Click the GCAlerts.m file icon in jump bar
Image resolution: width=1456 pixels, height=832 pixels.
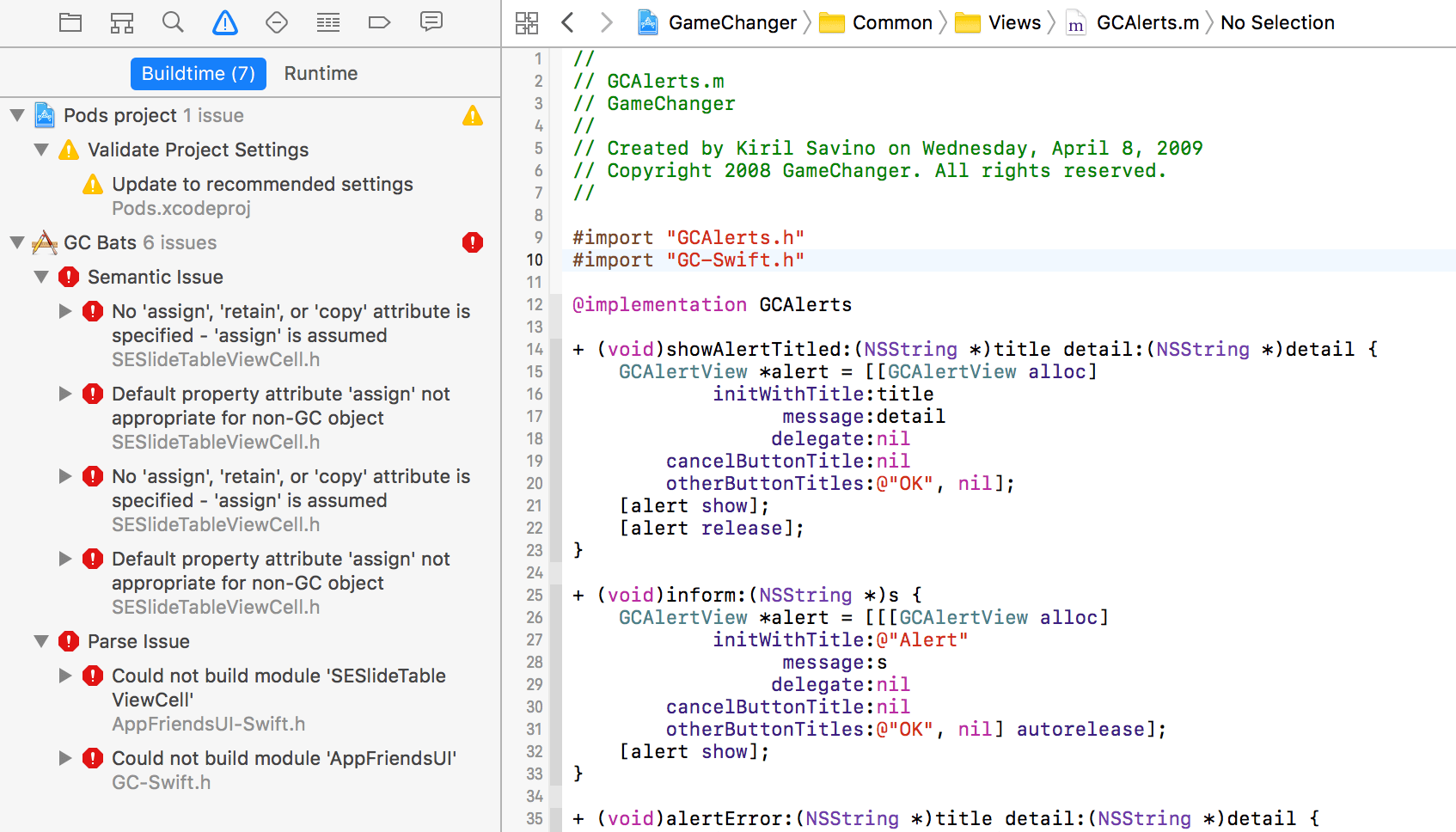pyautogui.click(x=1075, y=23)
